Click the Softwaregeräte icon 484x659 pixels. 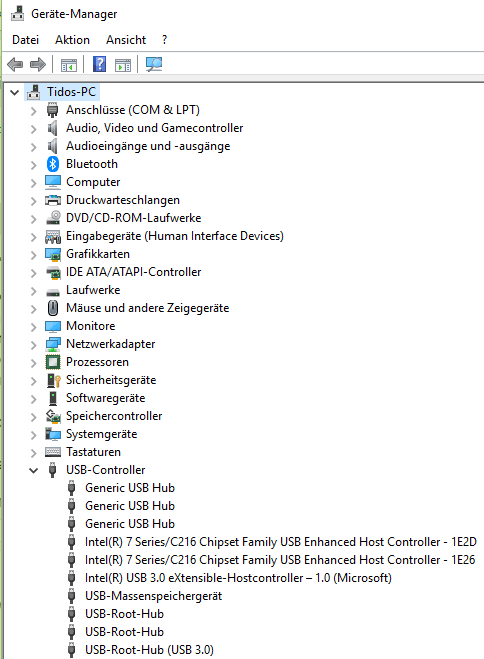pyautogui.click(x=53, y=398)
